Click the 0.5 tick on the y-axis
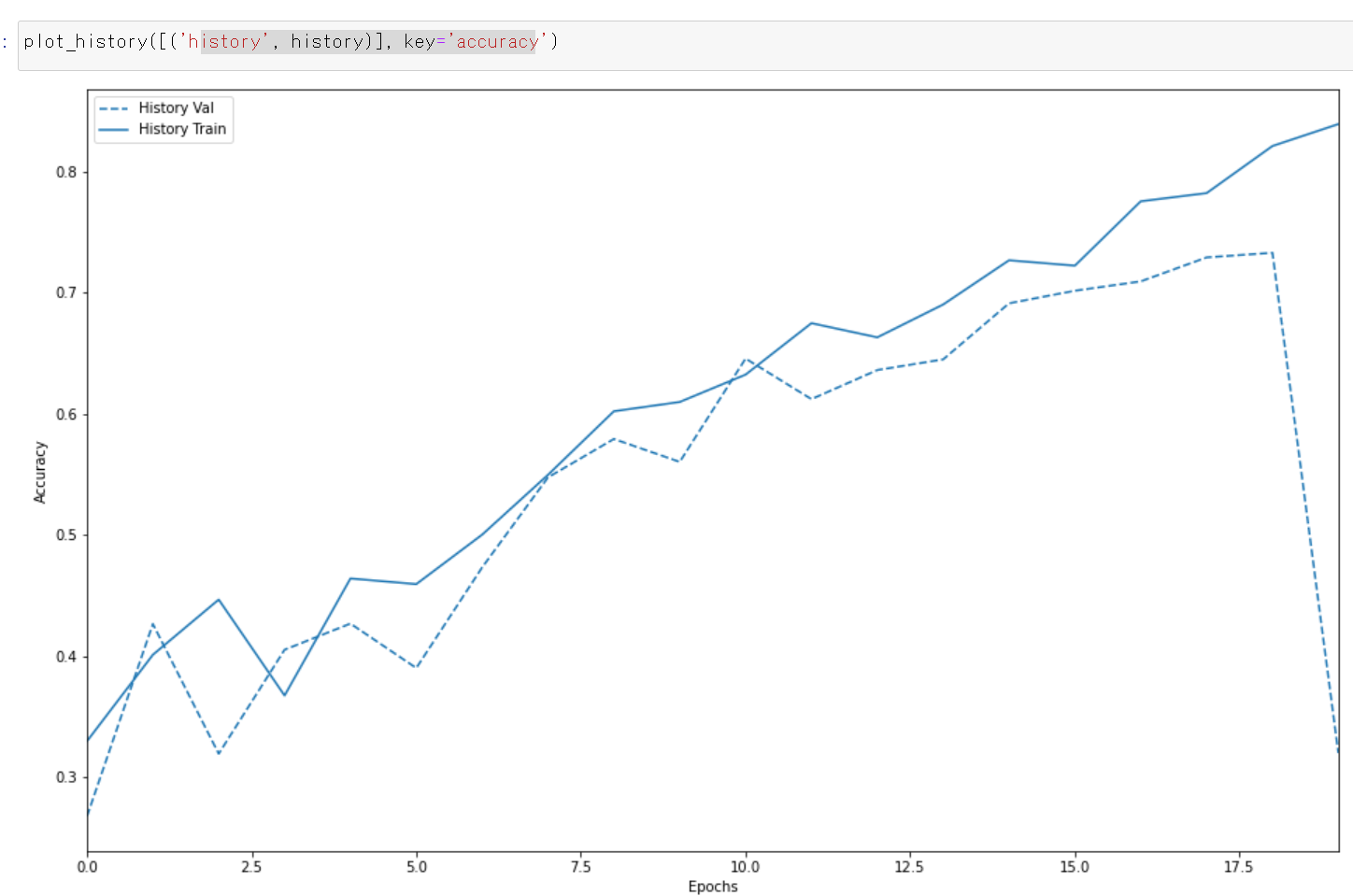1353x896 pixels. [66, 535]
